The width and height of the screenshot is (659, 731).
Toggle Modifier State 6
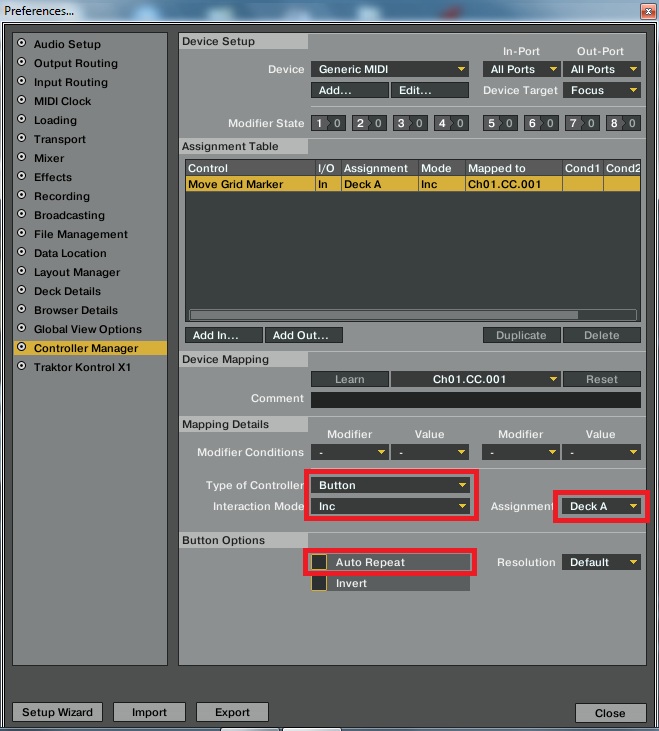541,124
